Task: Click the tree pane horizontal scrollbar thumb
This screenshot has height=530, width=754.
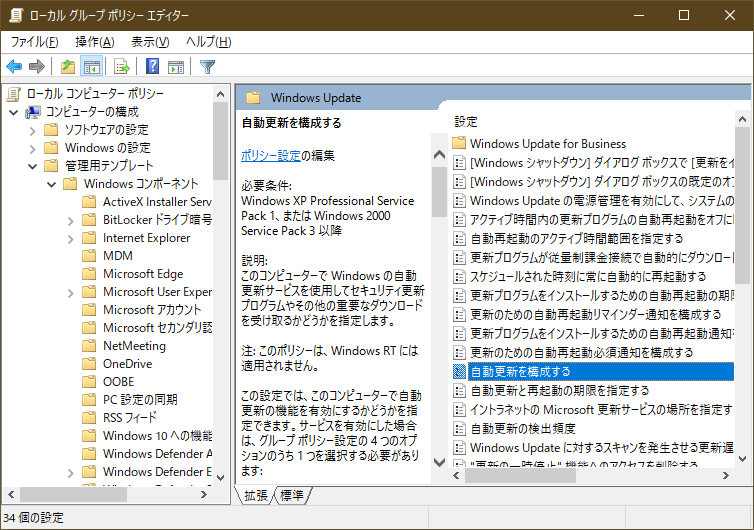Action: coord(74,494)
